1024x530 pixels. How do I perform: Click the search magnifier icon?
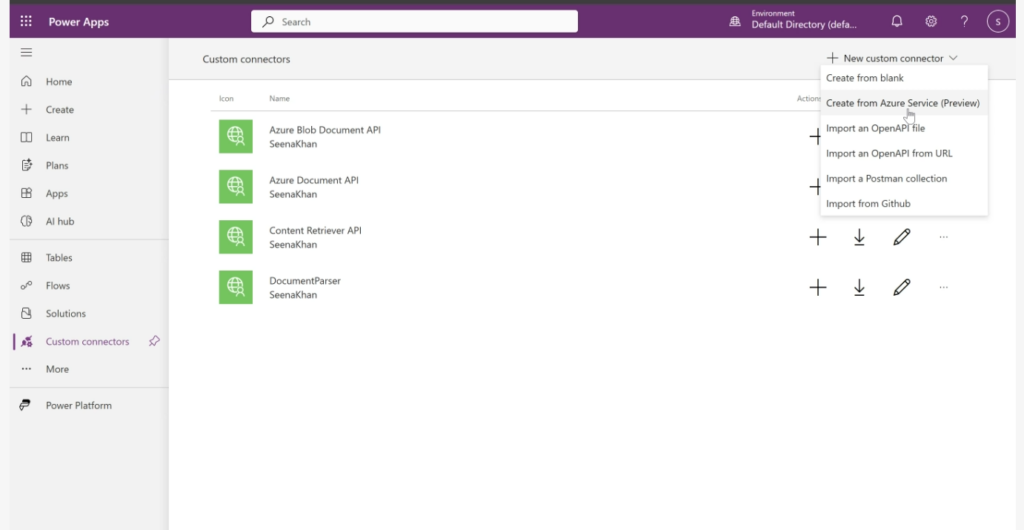coord(268,22)
